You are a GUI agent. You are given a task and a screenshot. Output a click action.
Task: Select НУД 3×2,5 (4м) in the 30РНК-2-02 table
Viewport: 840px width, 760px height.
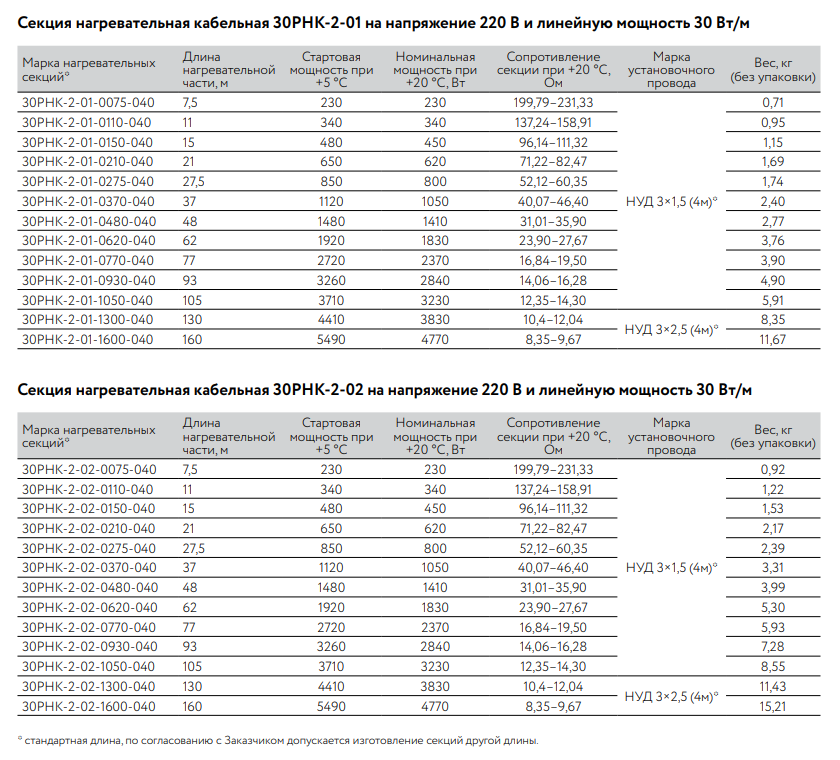click(x=672, y=697)
